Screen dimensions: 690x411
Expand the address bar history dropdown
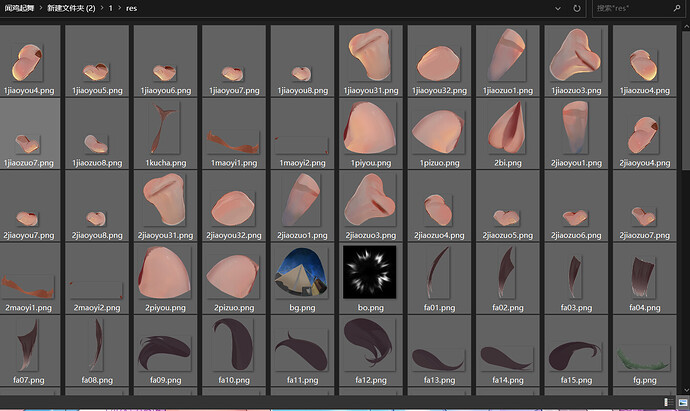(x=557, y=8)
